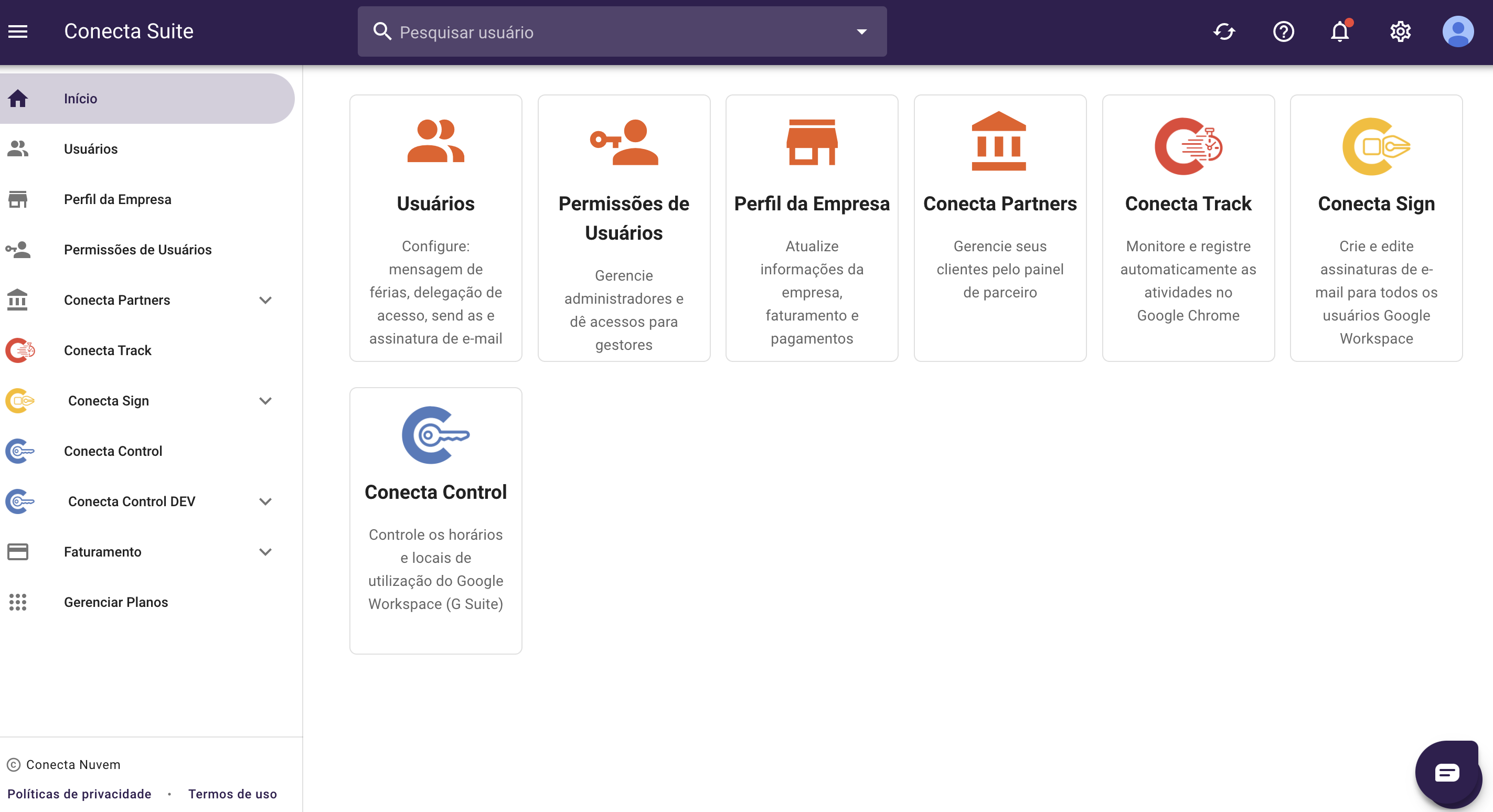Select Usuários in the sidebar

tap(90, 149)
